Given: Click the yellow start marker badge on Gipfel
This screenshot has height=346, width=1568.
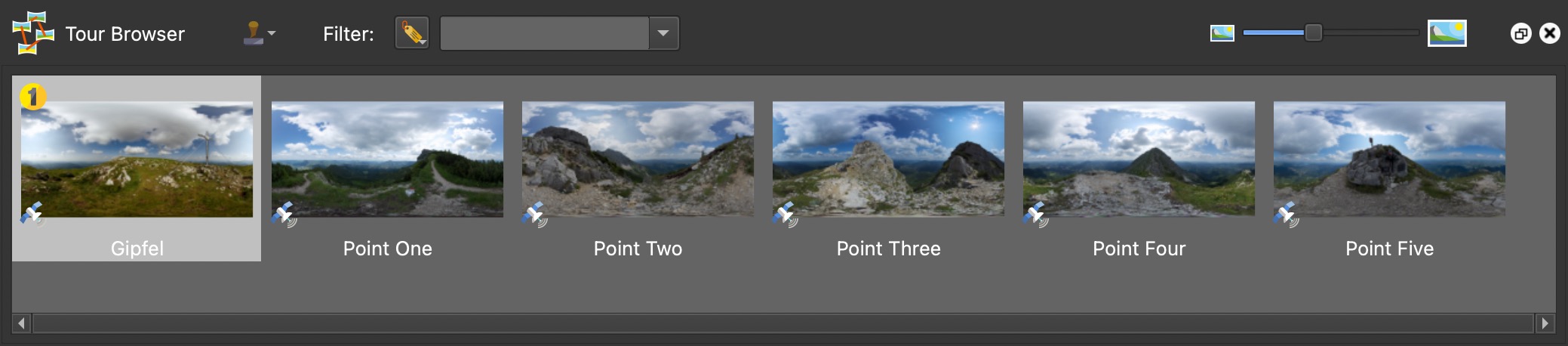Looking at the screenshot, I should click(x=32, y=97).
